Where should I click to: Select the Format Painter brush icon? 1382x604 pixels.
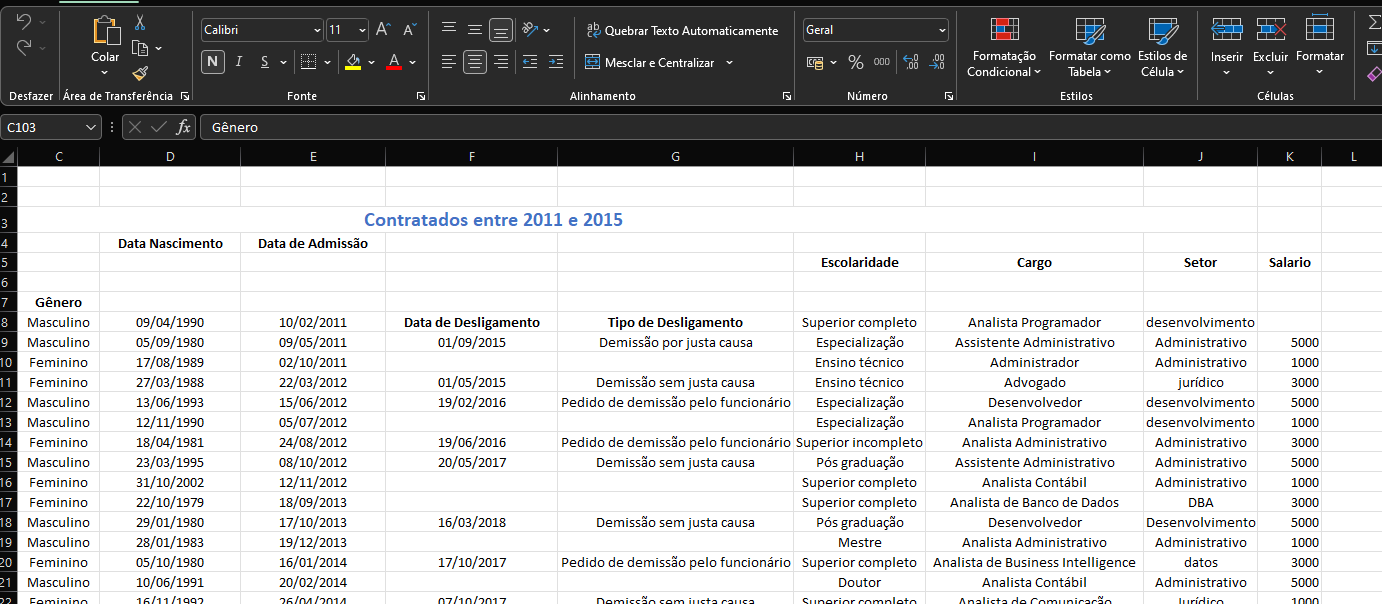click(140, 73)
